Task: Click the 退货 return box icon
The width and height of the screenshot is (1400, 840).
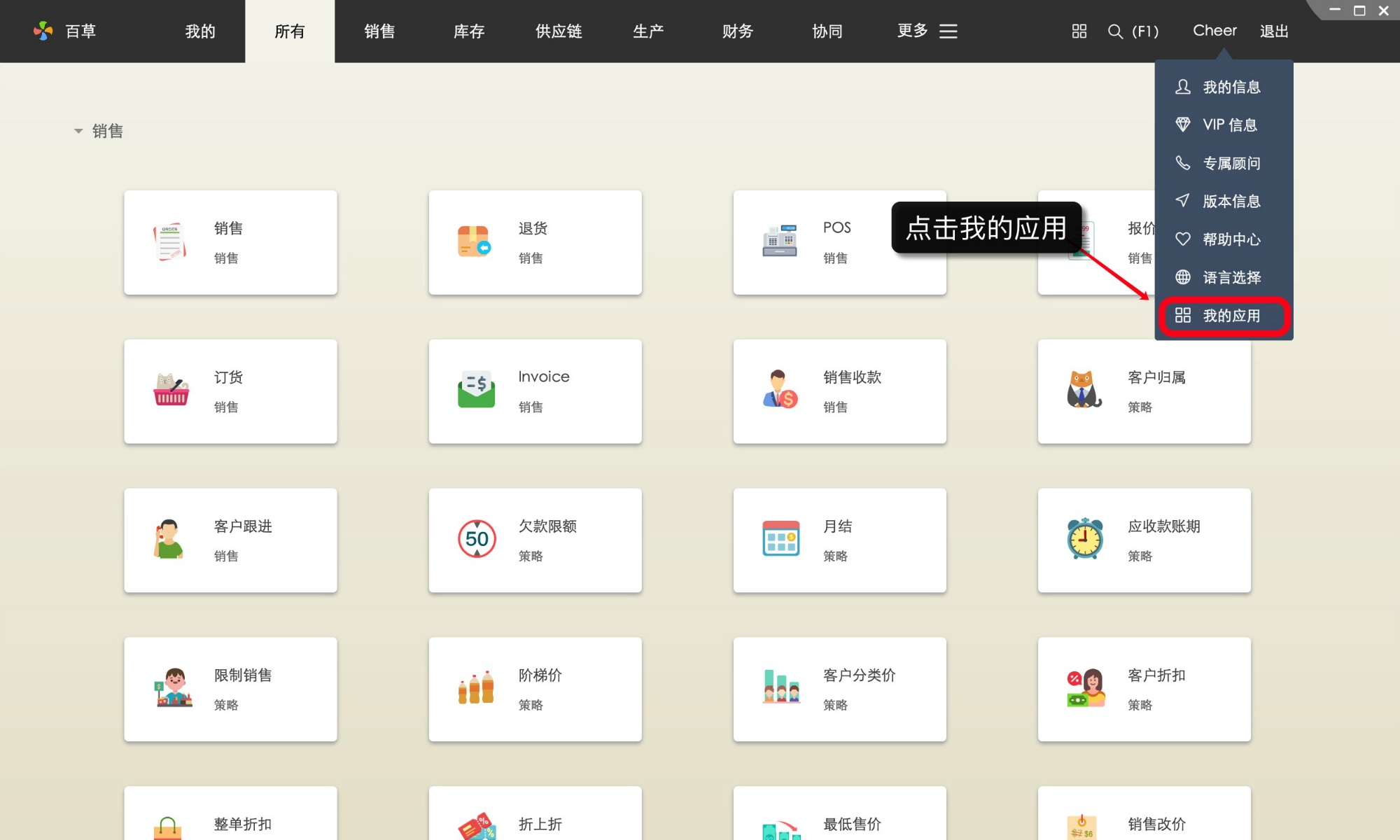Action: pos(474,241)
